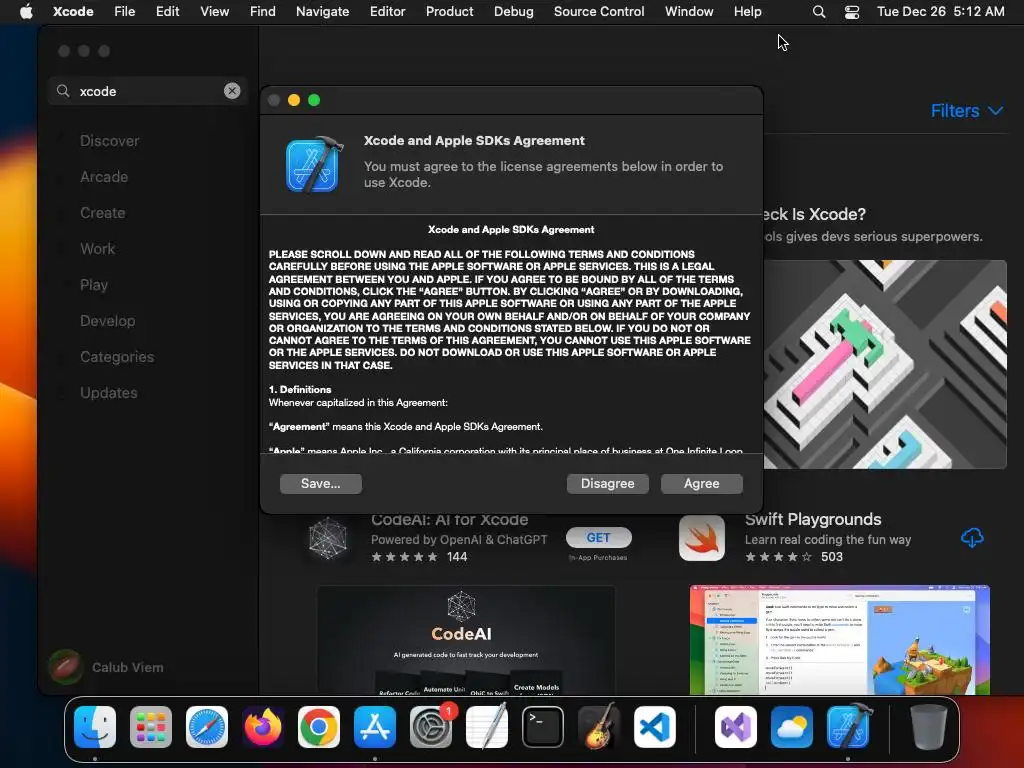1024x768 pixels.
Task: Click the Xcode hammer icon in dialog
Action: pos(313,165)
